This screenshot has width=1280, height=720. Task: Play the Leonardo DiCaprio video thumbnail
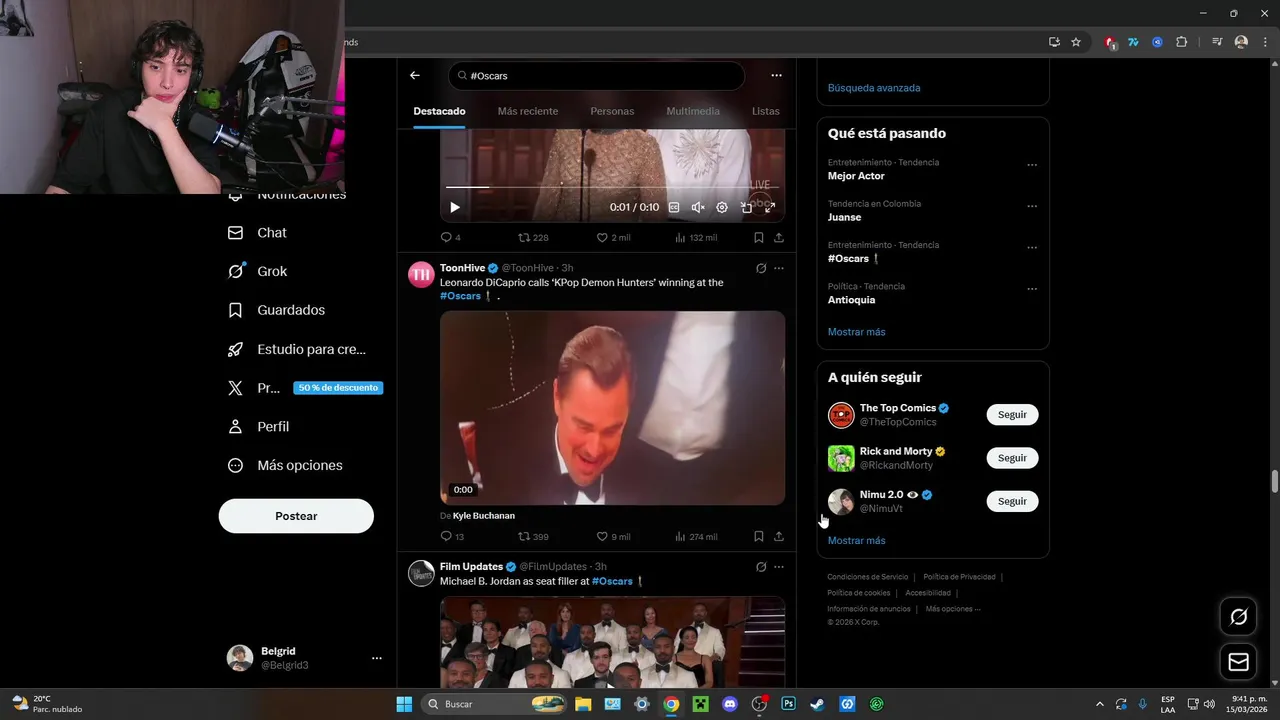coord(612,407)
